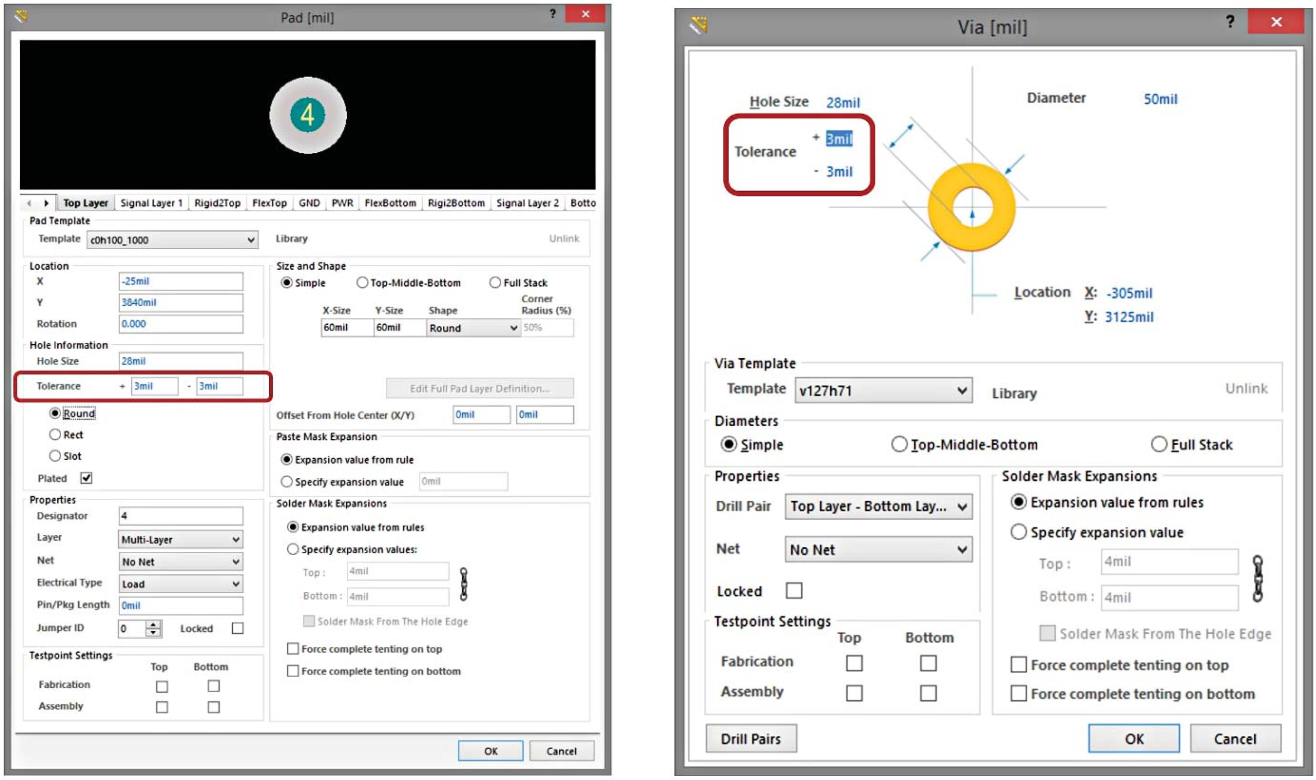
Task: Click the chain link icon in Via dialog
Action: click(x=1257, y=579)
